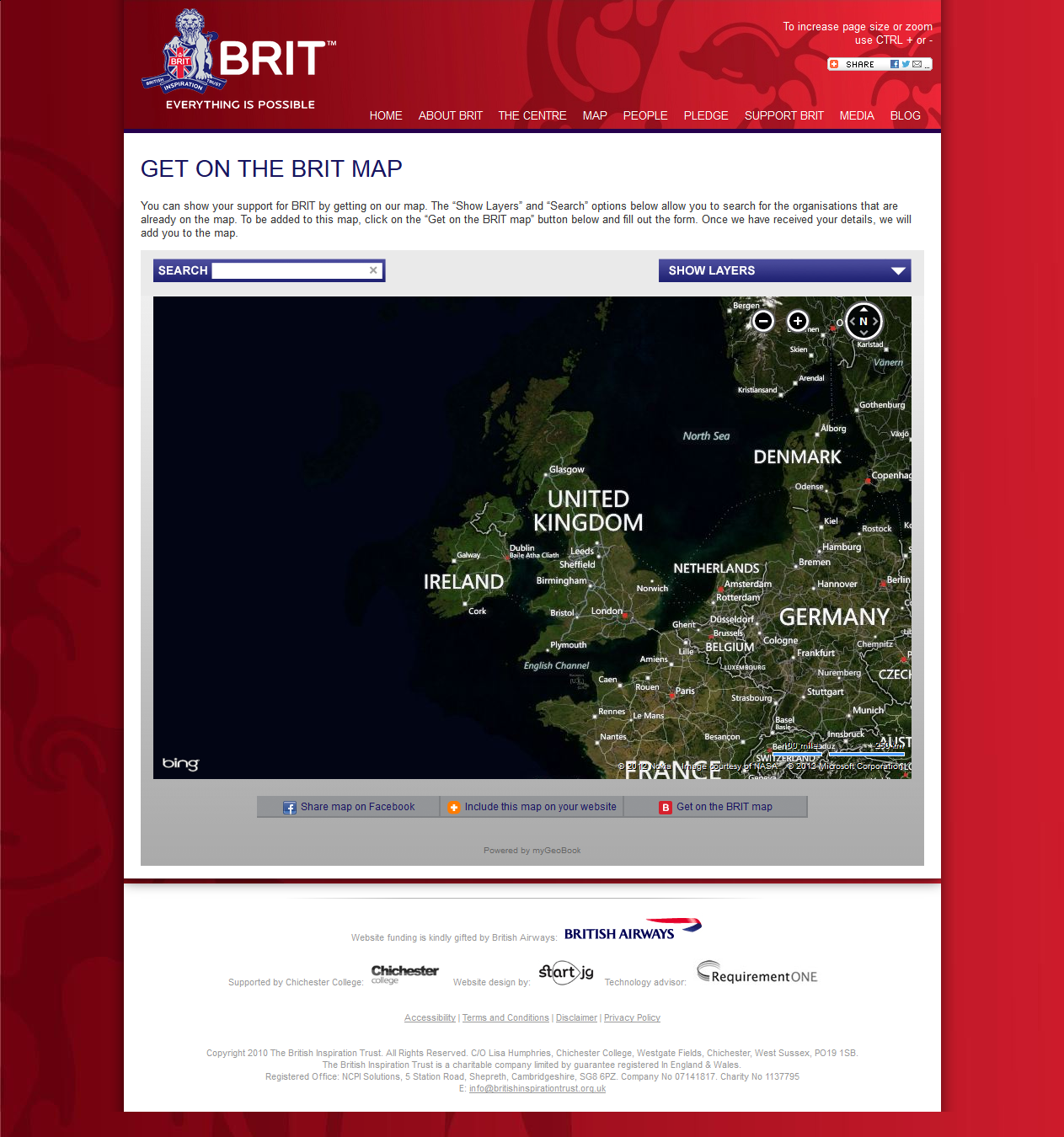This screenshot has width=1064, height=1137.
Task: Open the PLEDGE menu item
Action: tap(706, 115)
